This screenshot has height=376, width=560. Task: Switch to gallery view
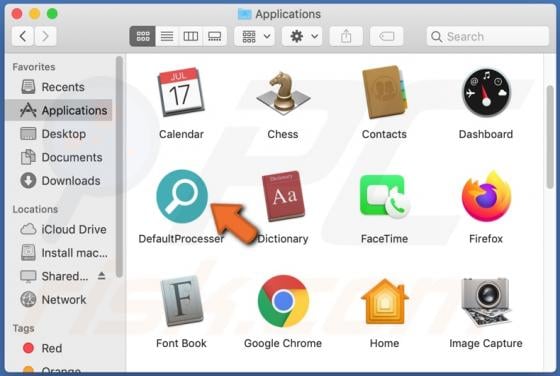pyautogui.click(x=215, y=36)
